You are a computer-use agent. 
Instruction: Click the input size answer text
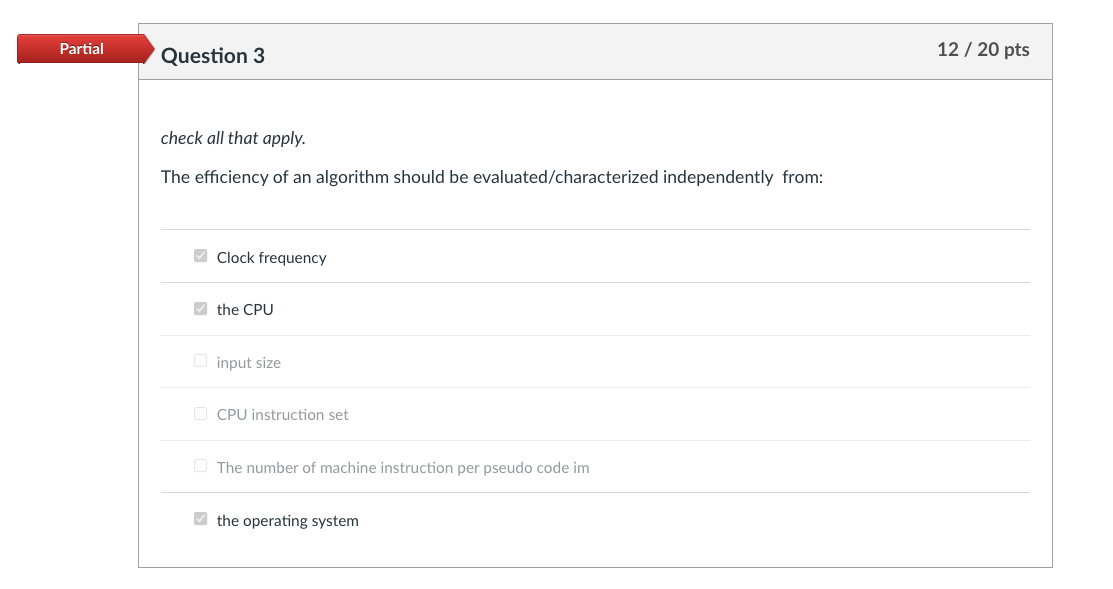coord(248,363)
